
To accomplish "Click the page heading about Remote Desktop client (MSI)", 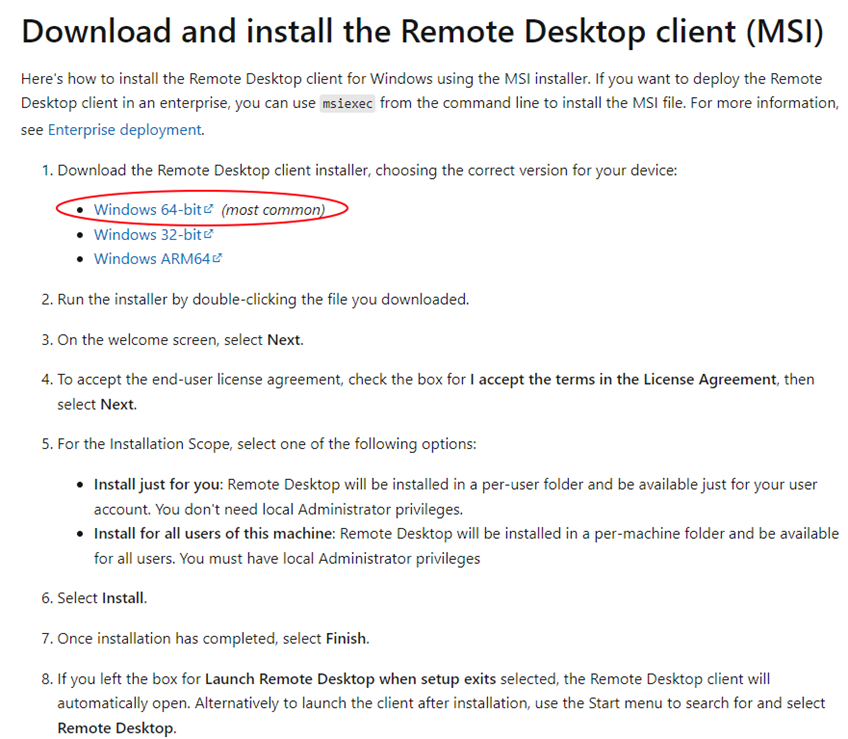I will pos(422,31).
